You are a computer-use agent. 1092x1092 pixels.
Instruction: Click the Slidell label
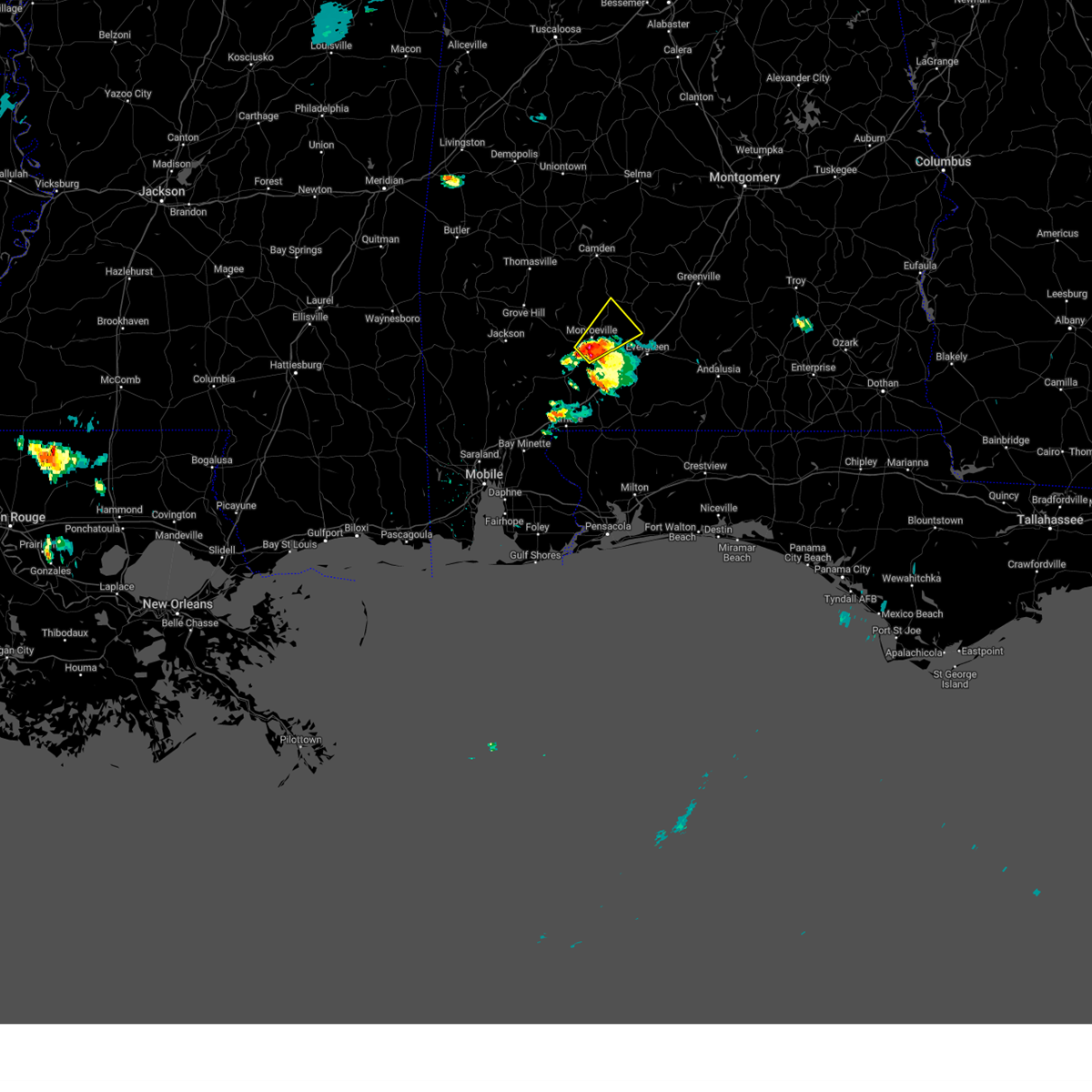(222, 551)
